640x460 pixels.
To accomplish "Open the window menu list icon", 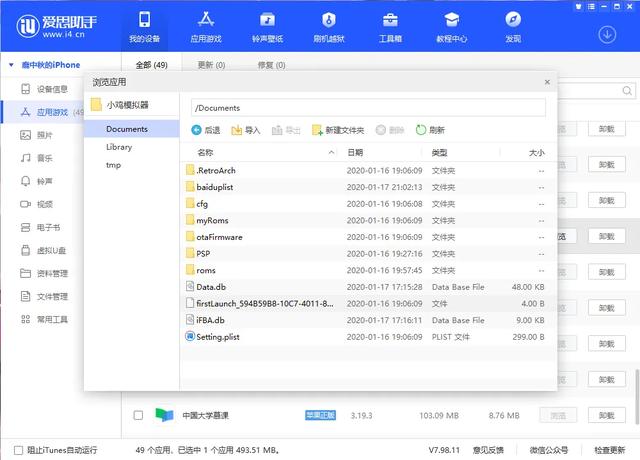I will 591,7.
